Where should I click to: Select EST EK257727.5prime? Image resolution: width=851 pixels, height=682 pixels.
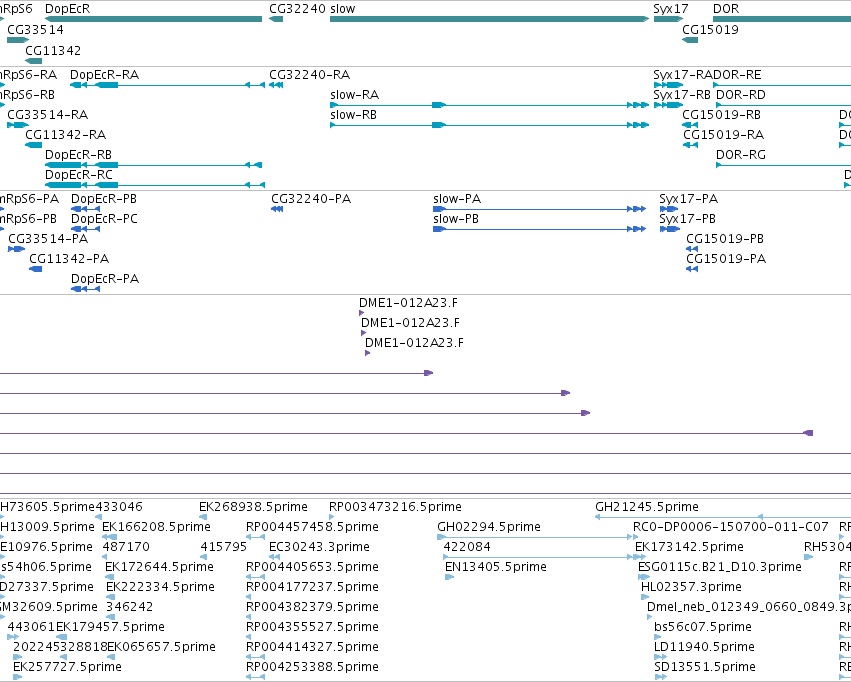[x=17, y=677]
